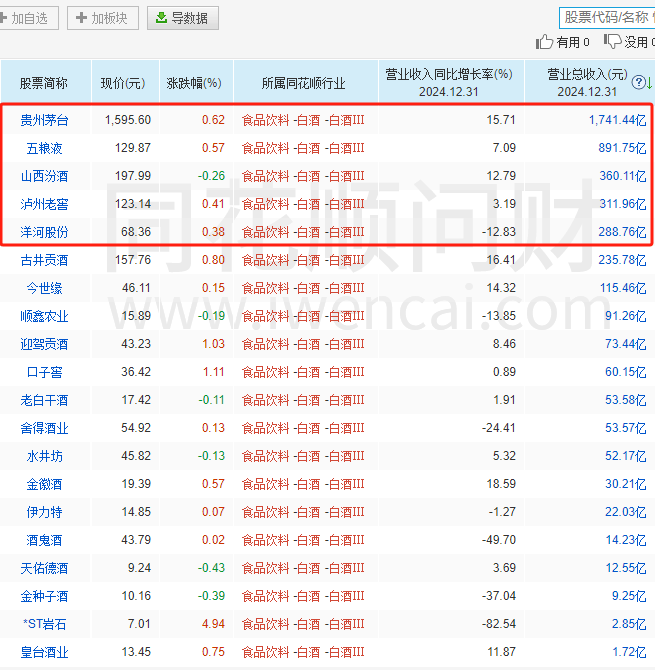Open the 口子窖 stock link
Image resolution: width=655 pixels, height=670 pixels.
click(44, 372)
